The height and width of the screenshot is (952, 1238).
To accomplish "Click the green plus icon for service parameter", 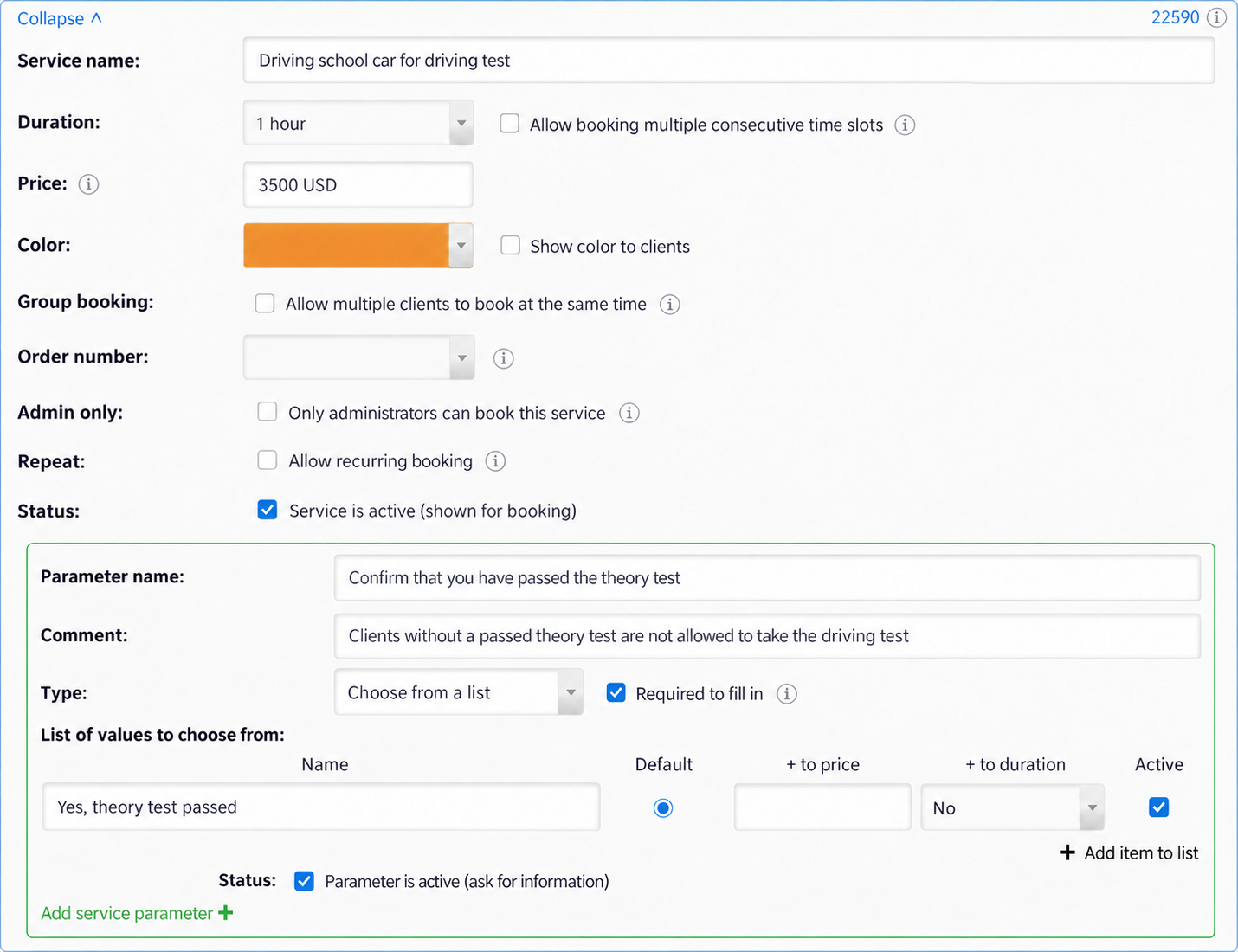I will pos(226,913).
